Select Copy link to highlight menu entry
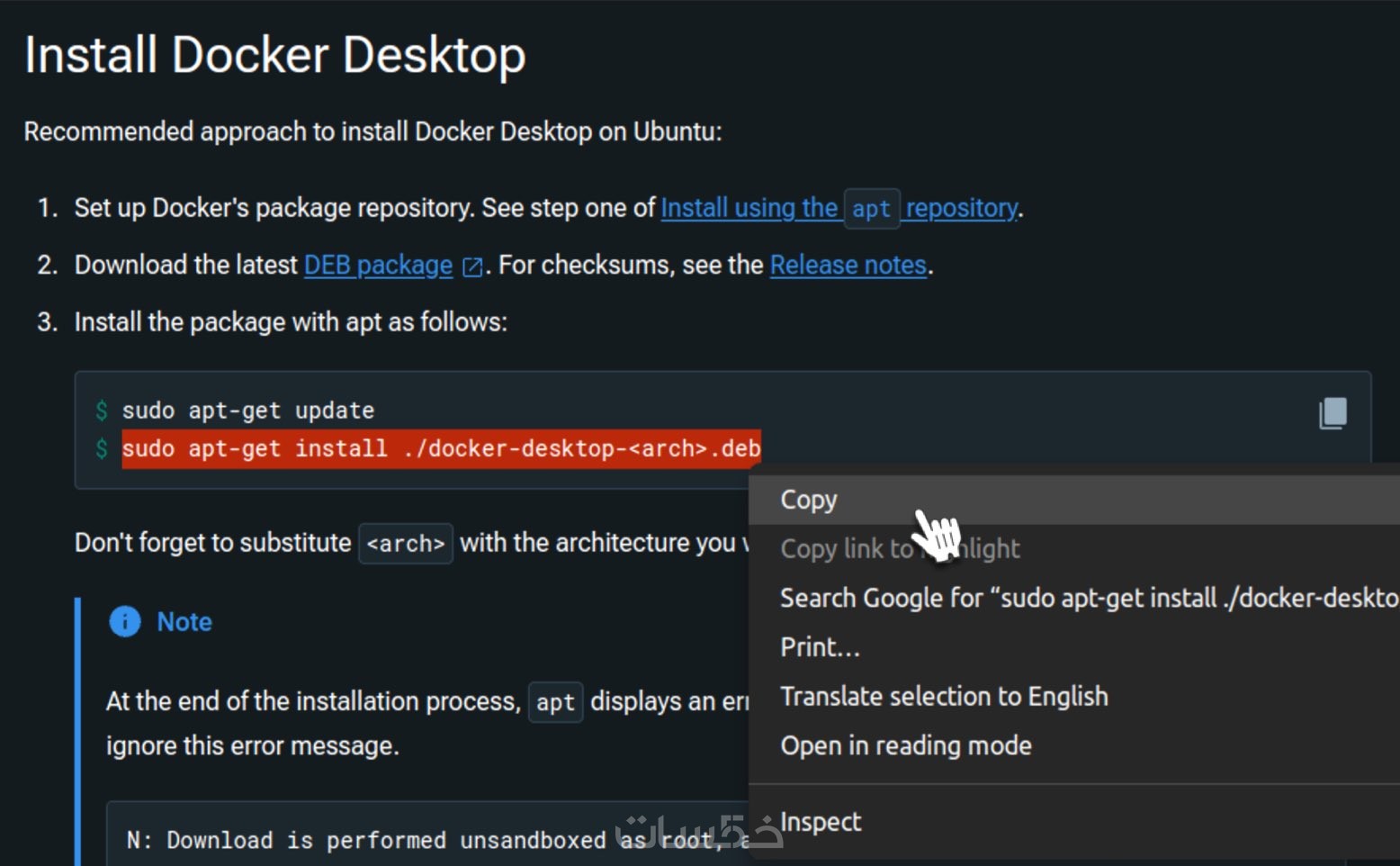 (900, 549)
